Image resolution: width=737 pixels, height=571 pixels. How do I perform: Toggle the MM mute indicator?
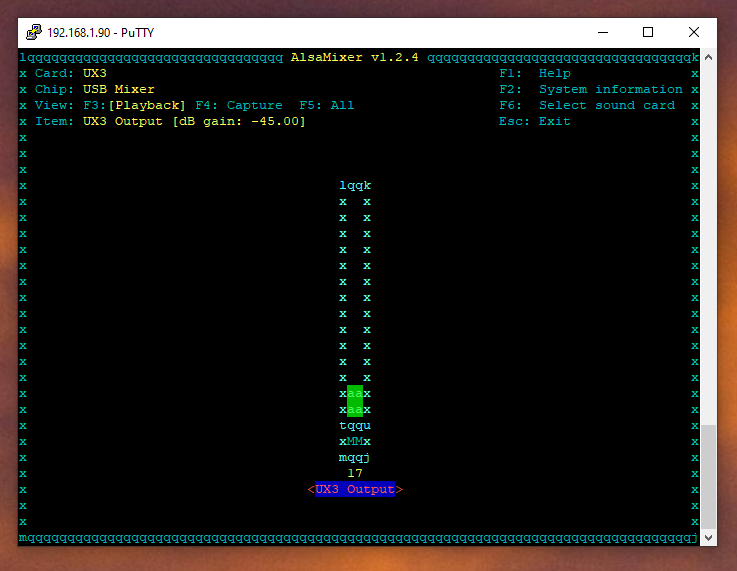pos(355,441)
